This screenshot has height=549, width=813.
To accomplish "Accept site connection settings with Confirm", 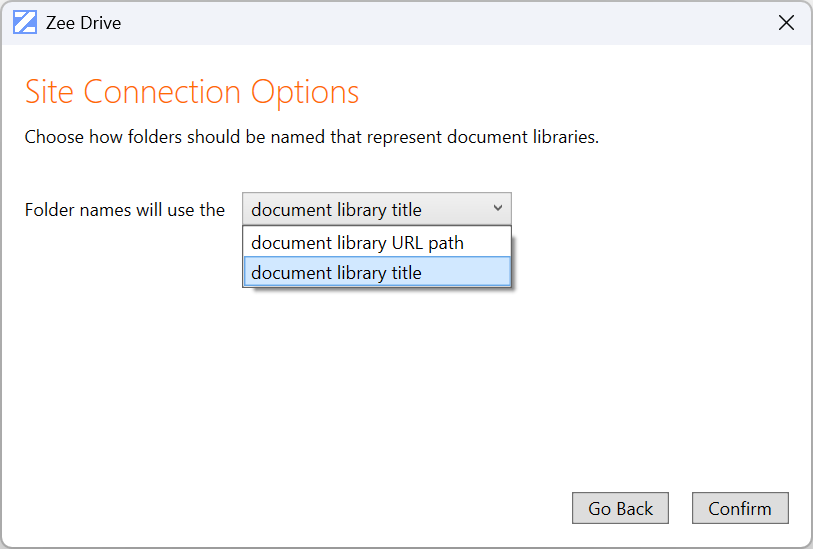I will (x=740, y=508).
